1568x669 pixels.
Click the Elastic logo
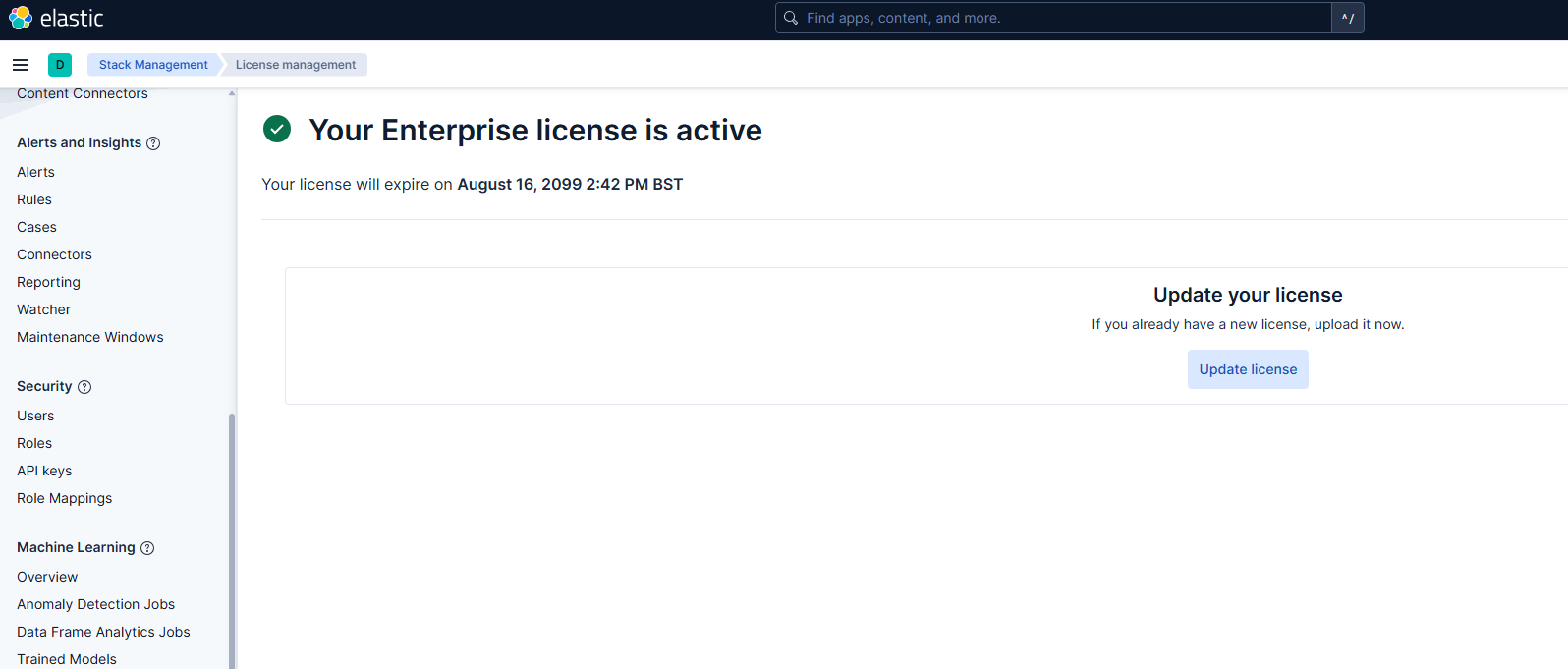click(x=56, y=18)
